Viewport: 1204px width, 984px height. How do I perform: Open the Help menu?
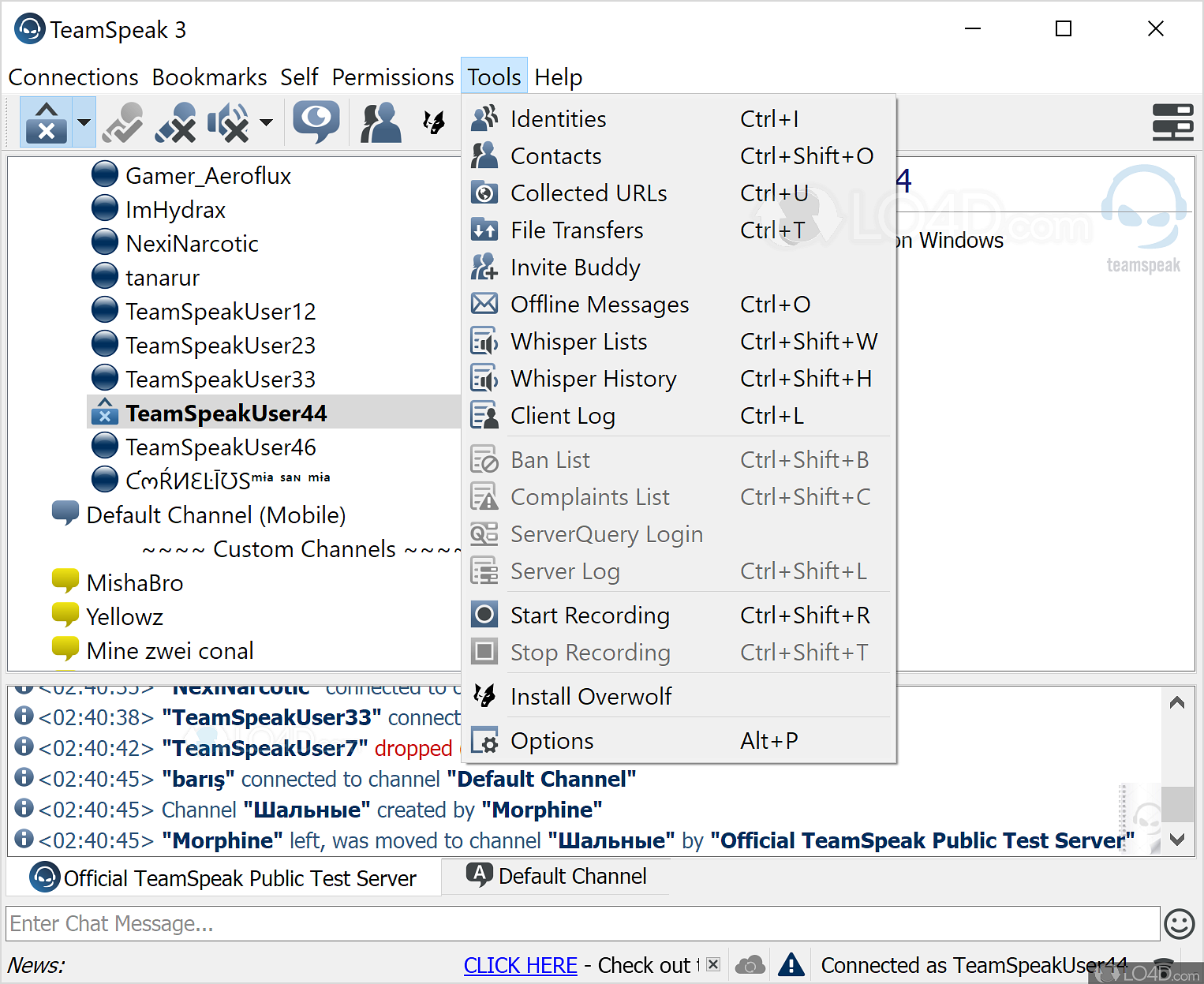click(558, 77)
